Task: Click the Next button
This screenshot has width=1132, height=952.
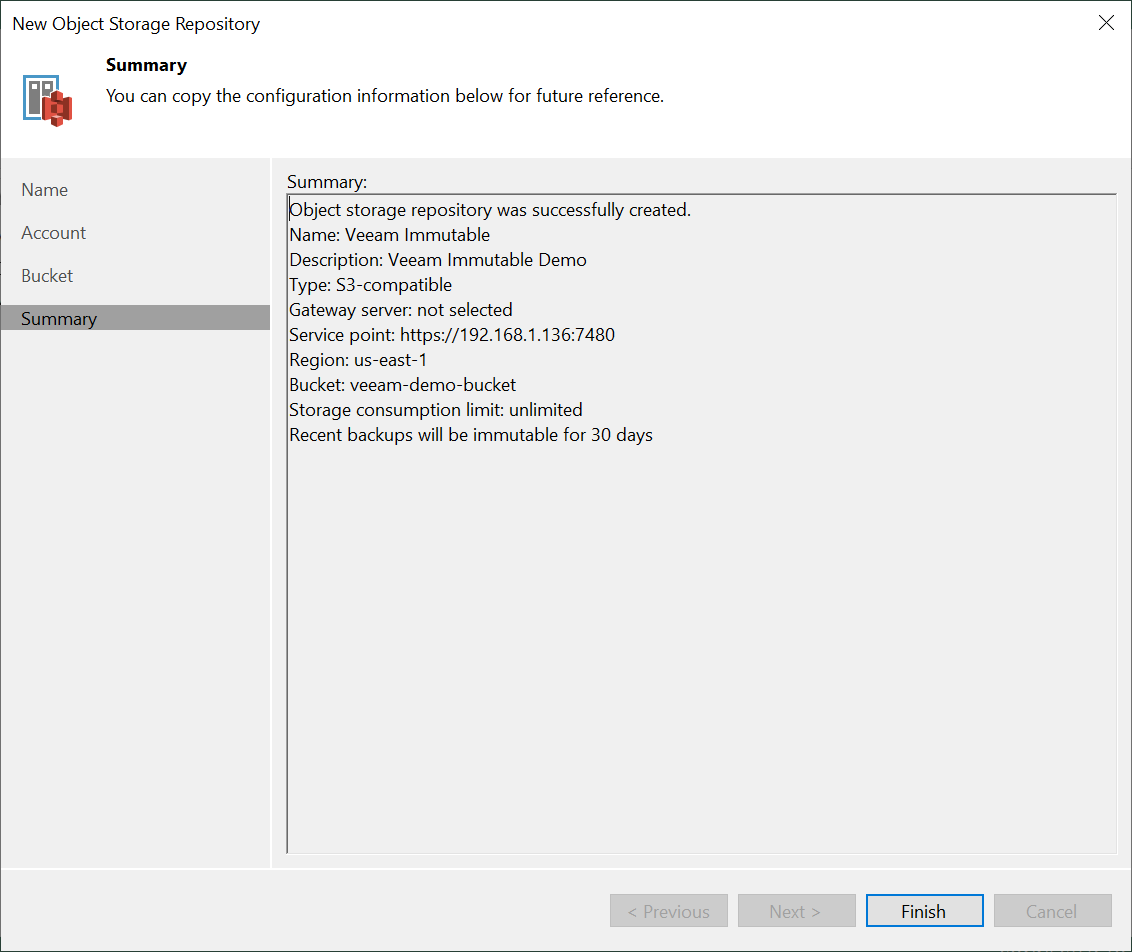Action: pos(796,911)
